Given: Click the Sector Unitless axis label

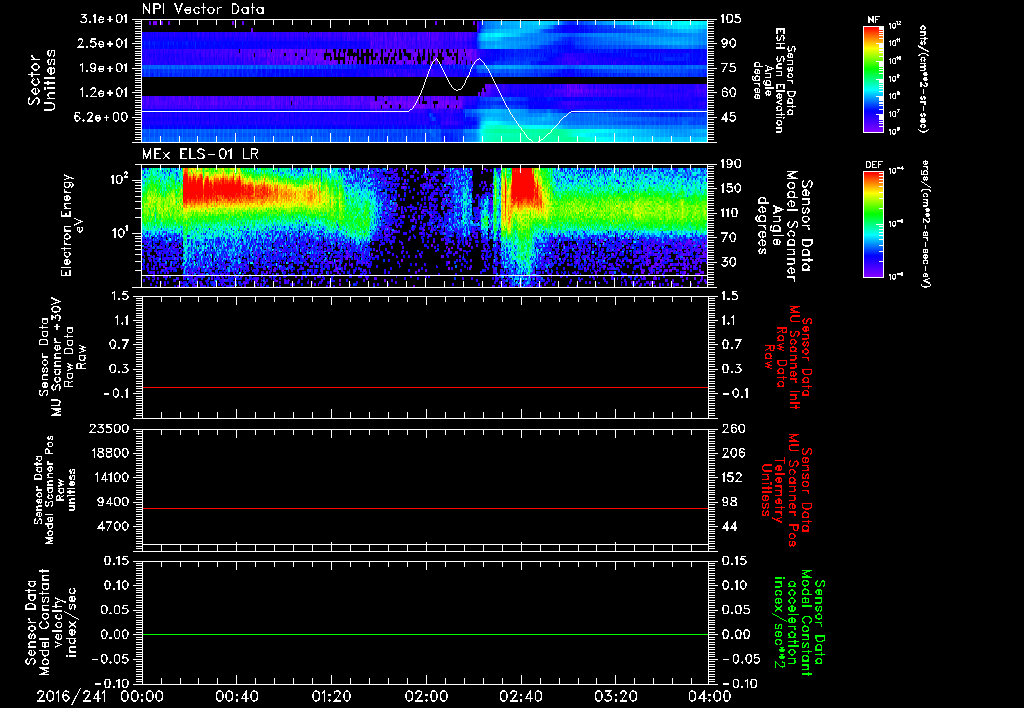Looking at the screenshot, I should click(42, 80).
